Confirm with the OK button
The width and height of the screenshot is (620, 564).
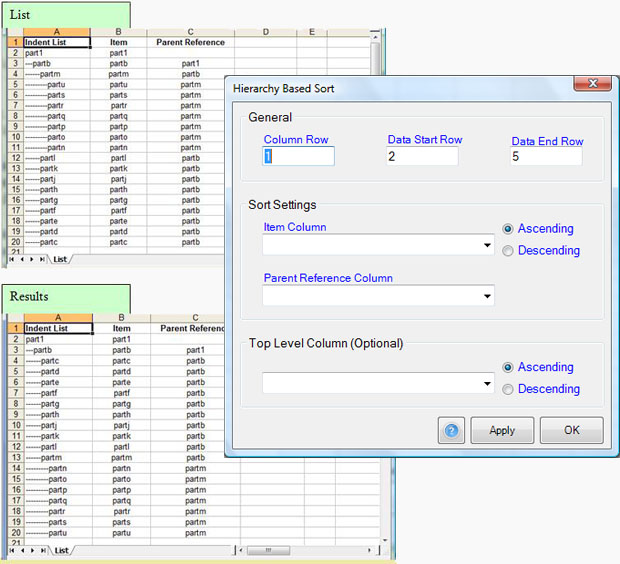pyautogui.click(x=571, y=430)
